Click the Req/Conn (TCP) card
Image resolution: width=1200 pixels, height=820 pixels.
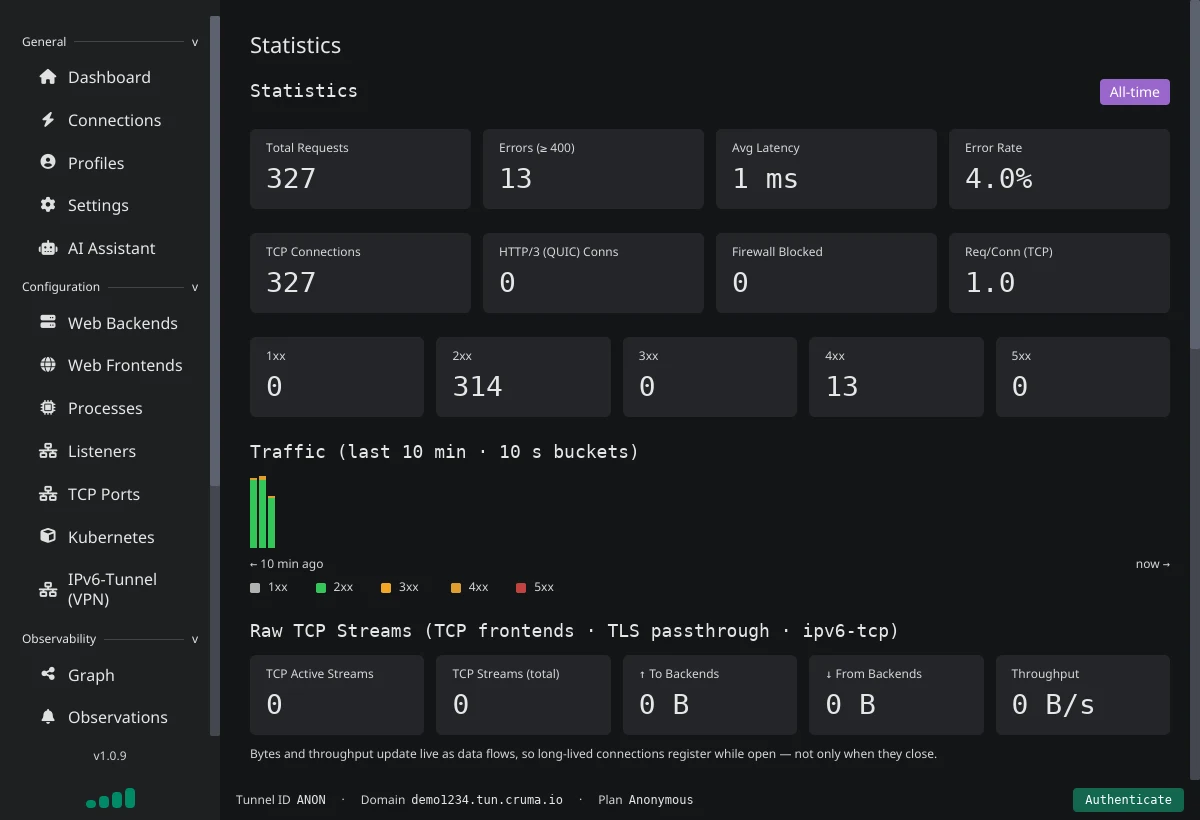click(x=1059, y=273)
